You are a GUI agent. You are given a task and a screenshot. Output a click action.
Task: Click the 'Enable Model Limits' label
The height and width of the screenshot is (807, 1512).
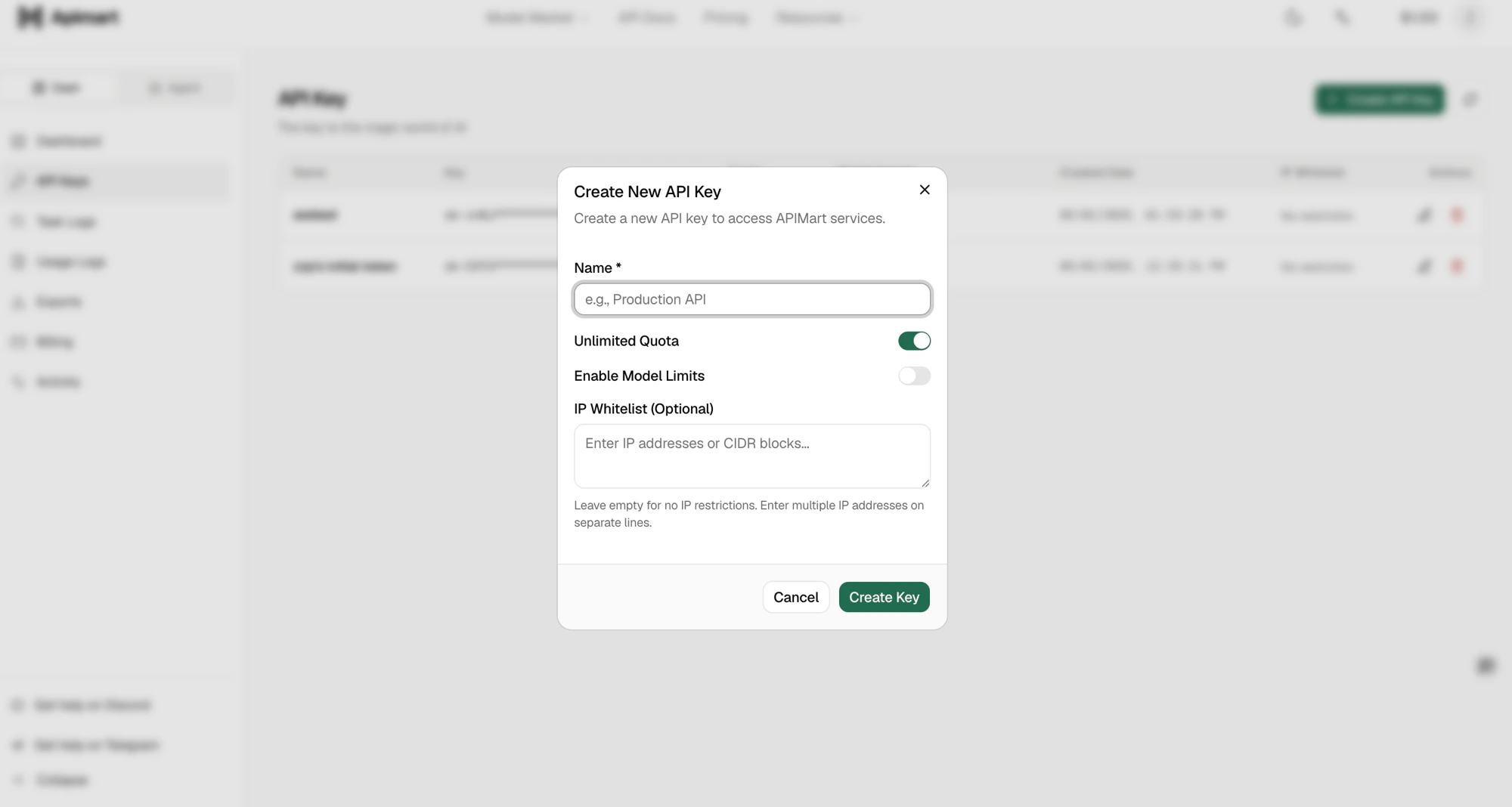[x=639, y=376]
